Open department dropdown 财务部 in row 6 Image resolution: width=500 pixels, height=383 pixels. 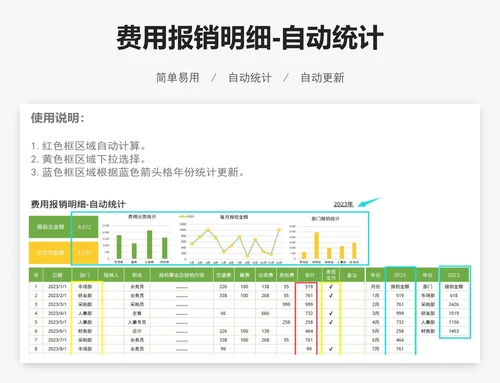85,331
